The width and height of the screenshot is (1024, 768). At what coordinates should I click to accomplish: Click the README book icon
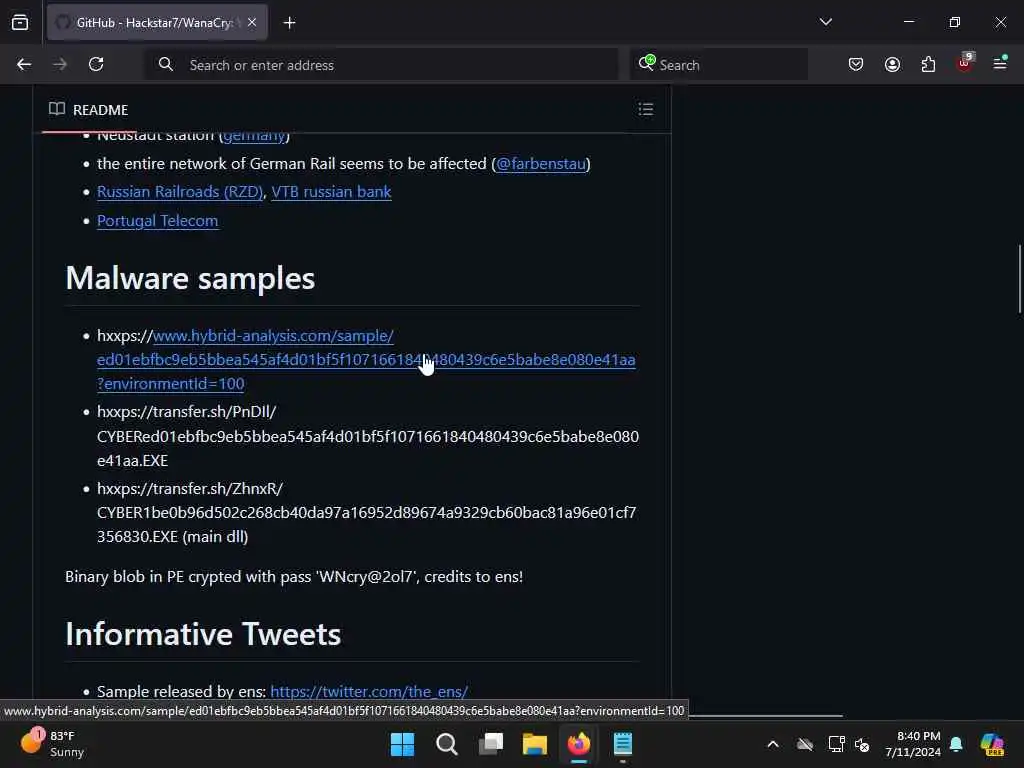[x=57, y=109]
